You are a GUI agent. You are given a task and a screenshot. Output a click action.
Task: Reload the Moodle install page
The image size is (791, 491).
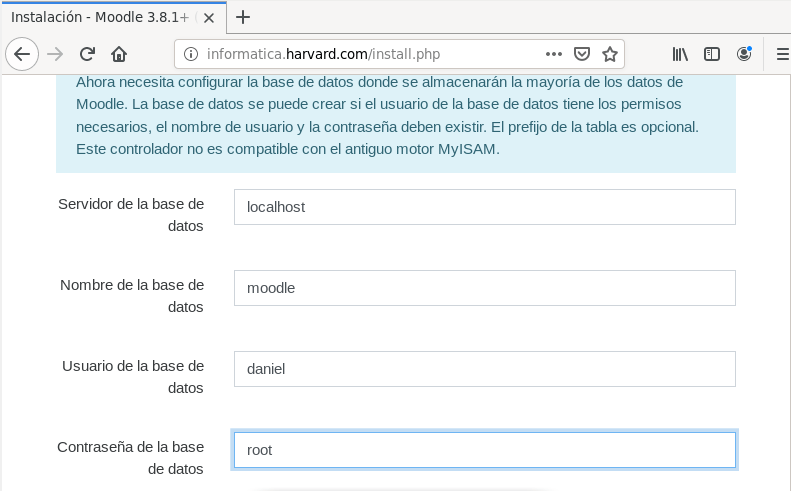pos(87,54)
